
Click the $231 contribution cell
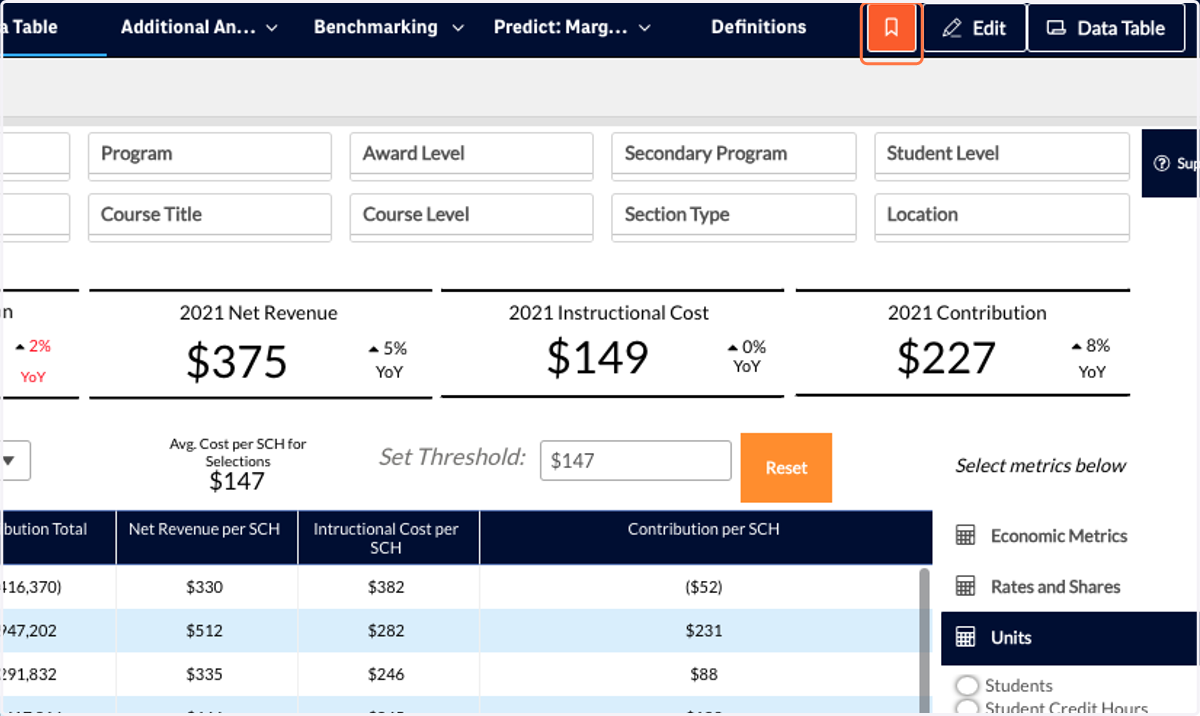pyautogui.click(x=704, y=631)
